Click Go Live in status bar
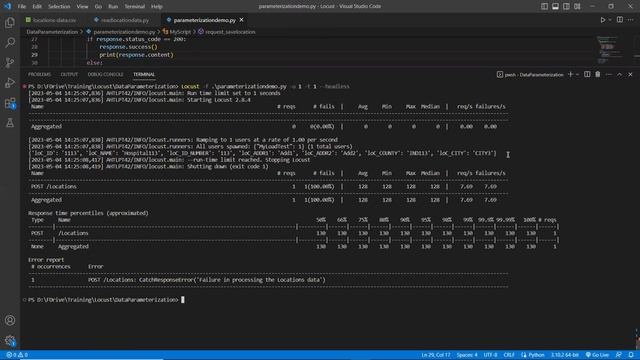Image resolution: width=640 pixels, height=360 pixels. (x=597, y=355)
